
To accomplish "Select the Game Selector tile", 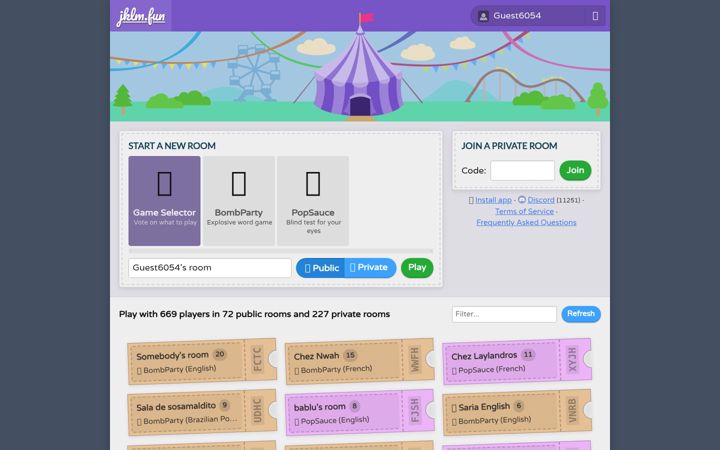I will pos(164,201).
